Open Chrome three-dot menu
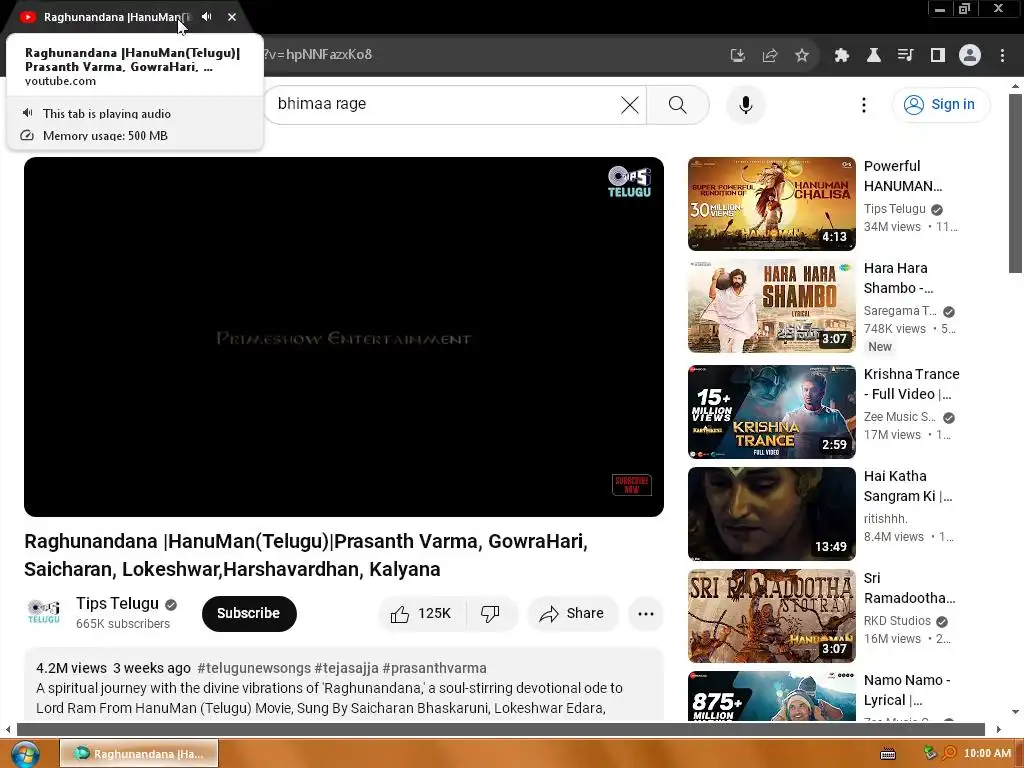Image resolution: width=1024 pixels, height=768 pixels. pyautogui.click(x=1002, y=55)
